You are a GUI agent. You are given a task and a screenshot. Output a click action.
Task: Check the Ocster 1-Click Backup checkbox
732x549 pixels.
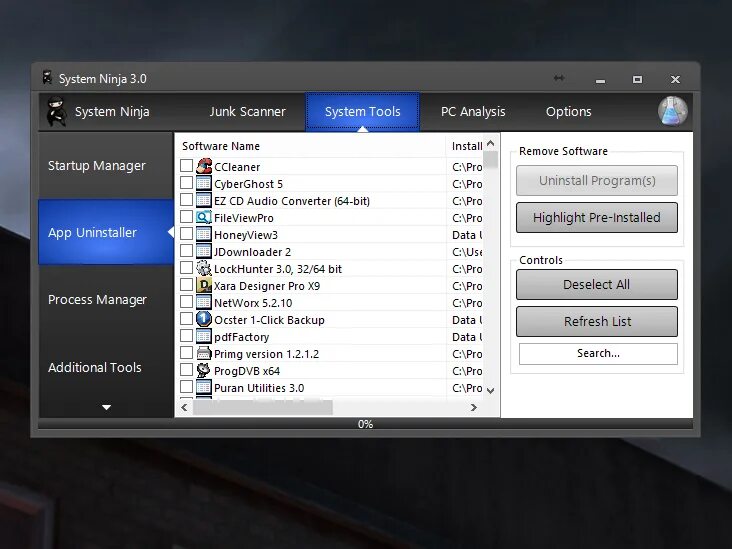pyautogui.click(x=187, y=319)
